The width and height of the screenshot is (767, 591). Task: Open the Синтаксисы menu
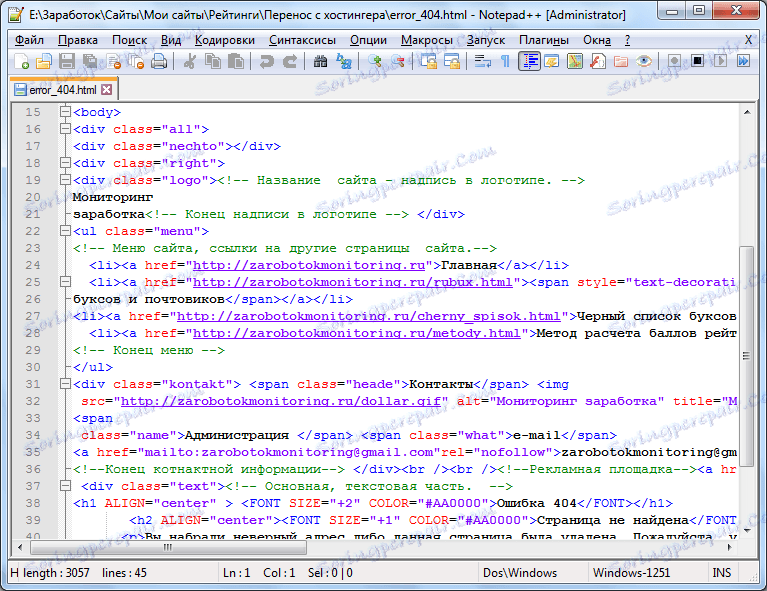(302, 40)
